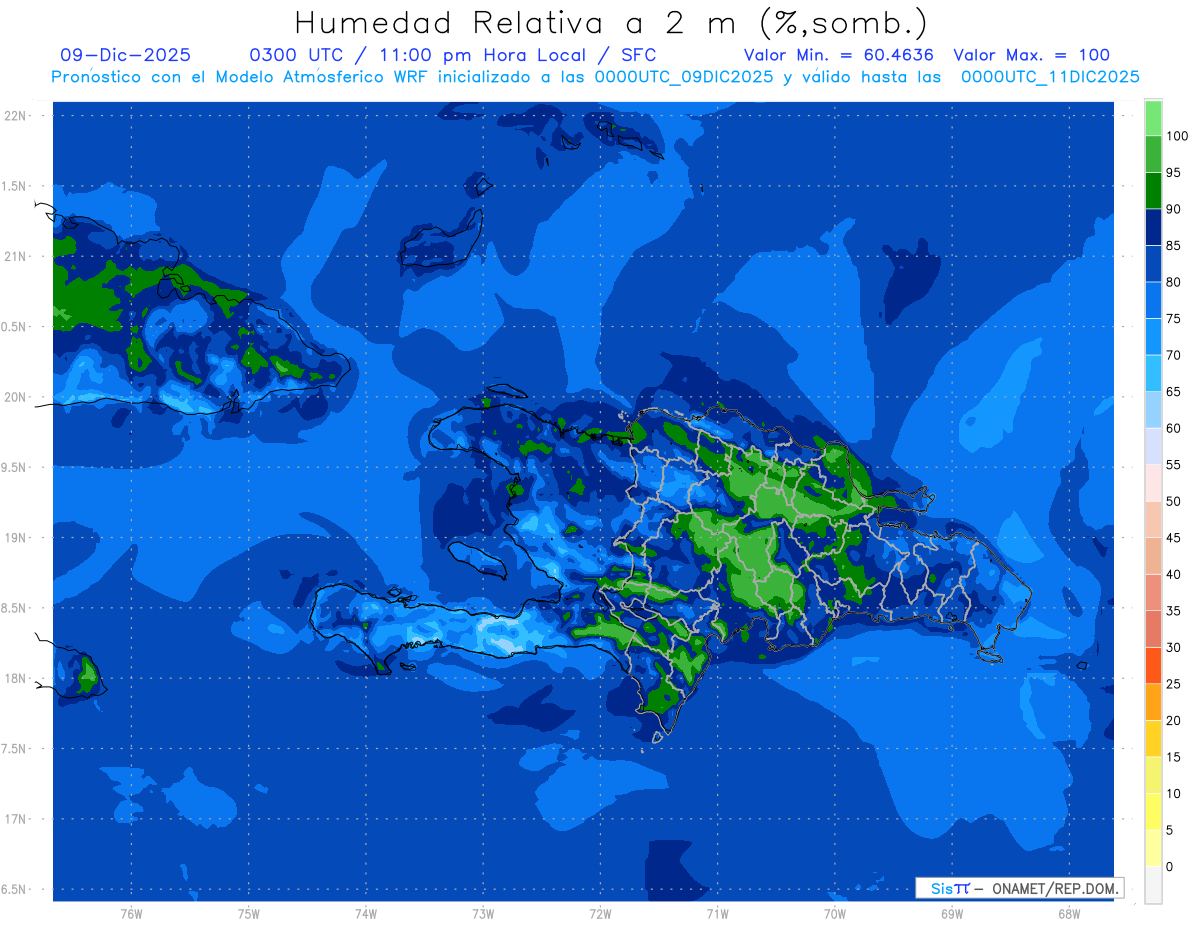Click the legend label '30'
Viewport: 1200px width, 927px height.
pos(1173,647)
